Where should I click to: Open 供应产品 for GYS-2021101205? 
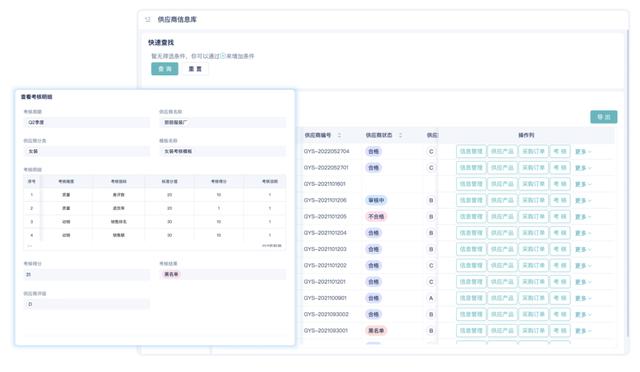tap(502, 216)
